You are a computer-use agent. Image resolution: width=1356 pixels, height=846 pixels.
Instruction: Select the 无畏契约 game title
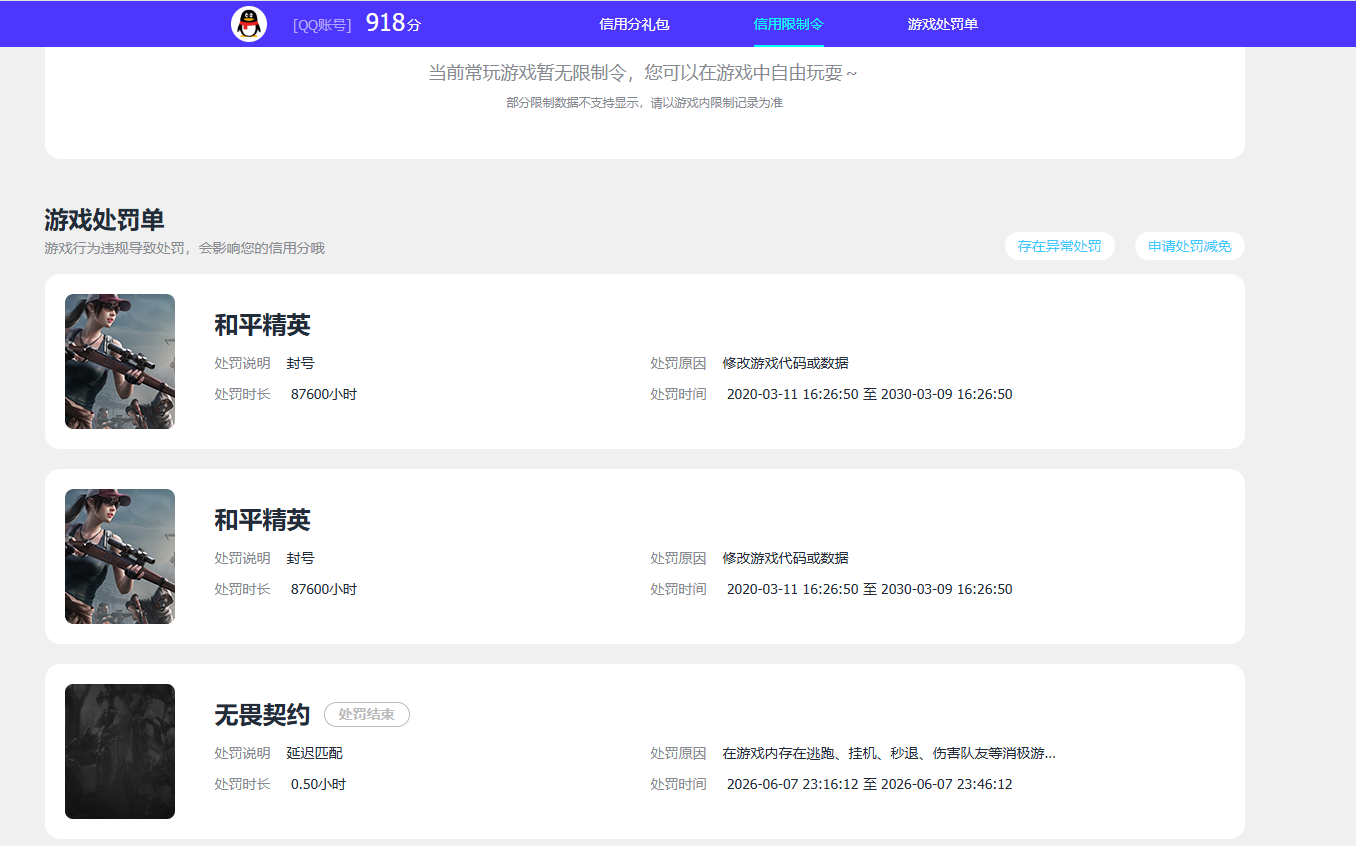262,715
